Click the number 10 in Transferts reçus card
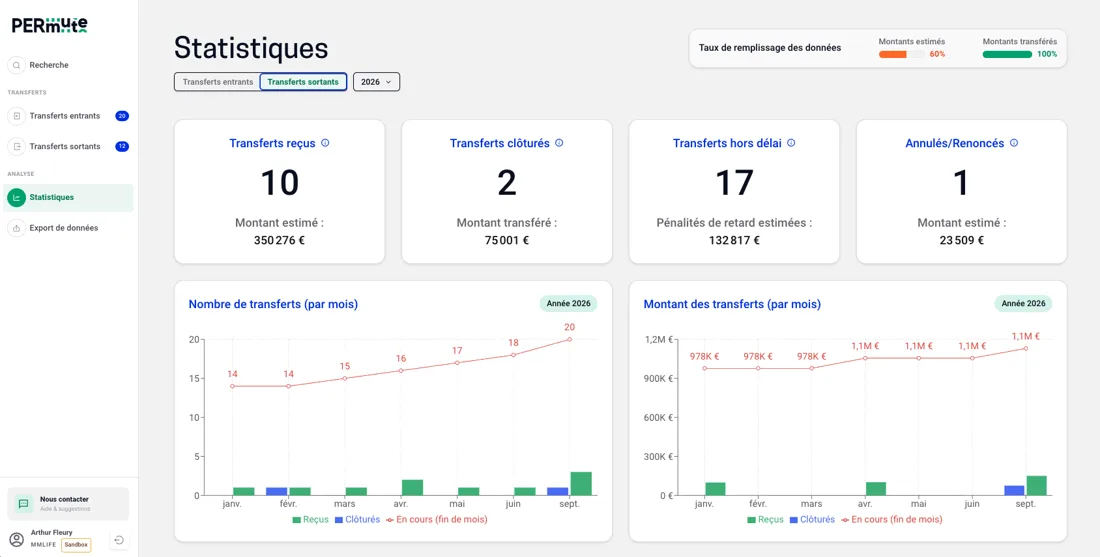 click(x=279, y=183)
